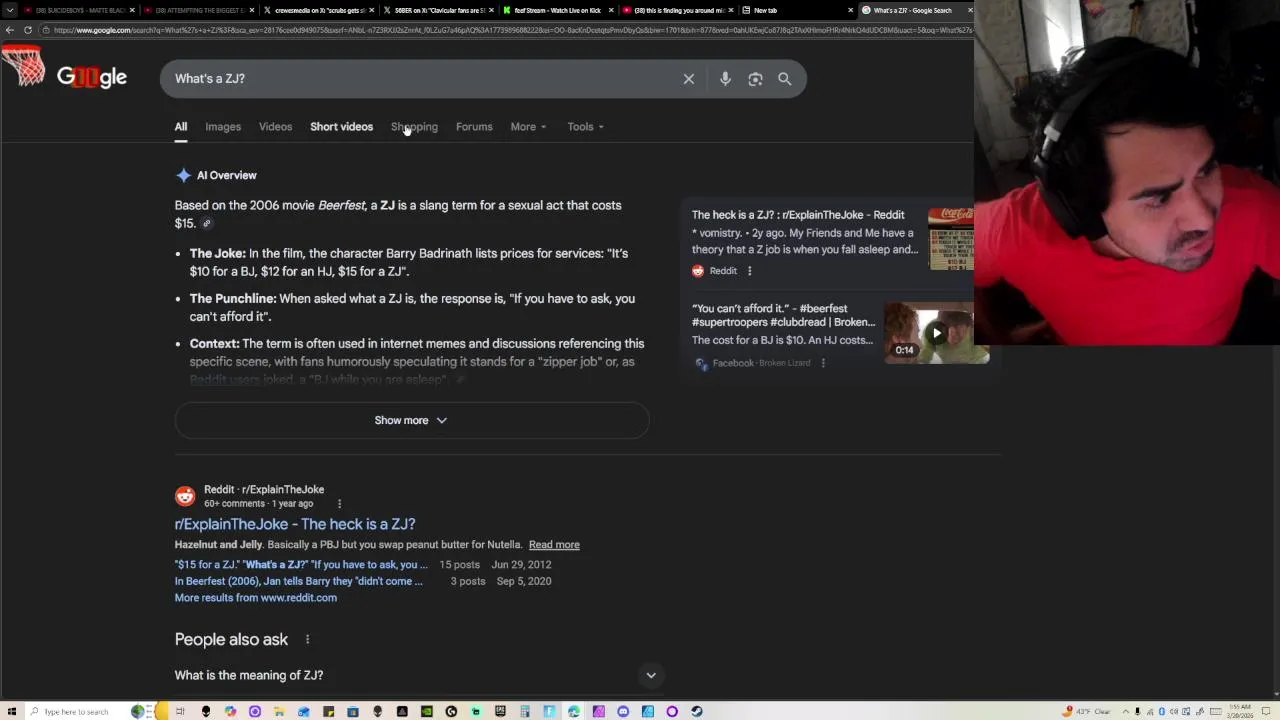Open File Explorer from the taskbar

tap(278, 711)
